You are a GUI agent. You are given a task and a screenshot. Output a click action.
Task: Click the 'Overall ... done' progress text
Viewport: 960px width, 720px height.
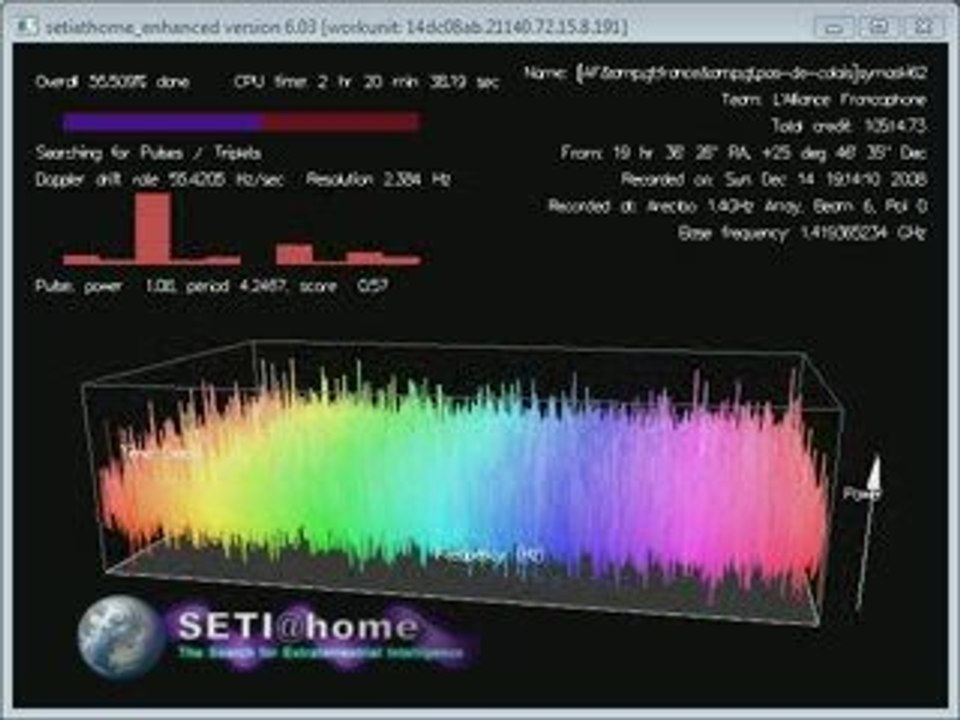coord(113,81)
